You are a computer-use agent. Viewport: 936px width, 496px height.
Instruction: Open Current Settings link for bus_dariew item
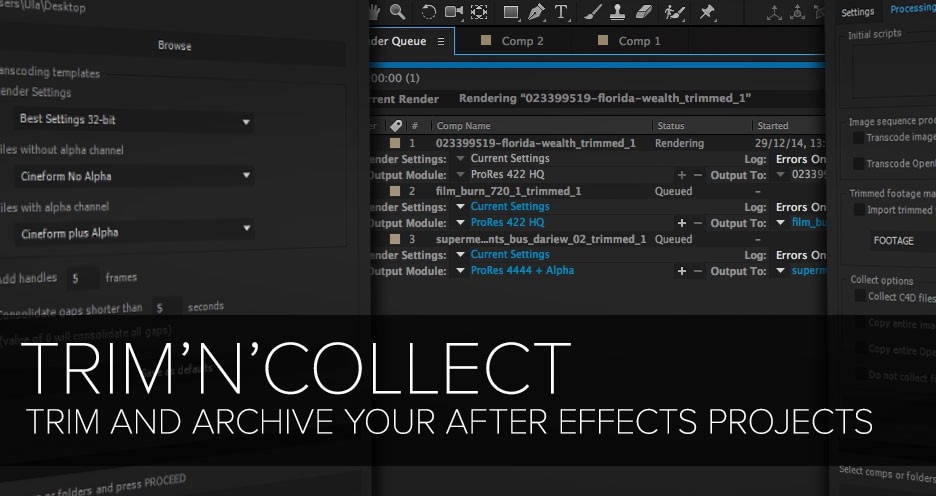click(x=510, y=255)
